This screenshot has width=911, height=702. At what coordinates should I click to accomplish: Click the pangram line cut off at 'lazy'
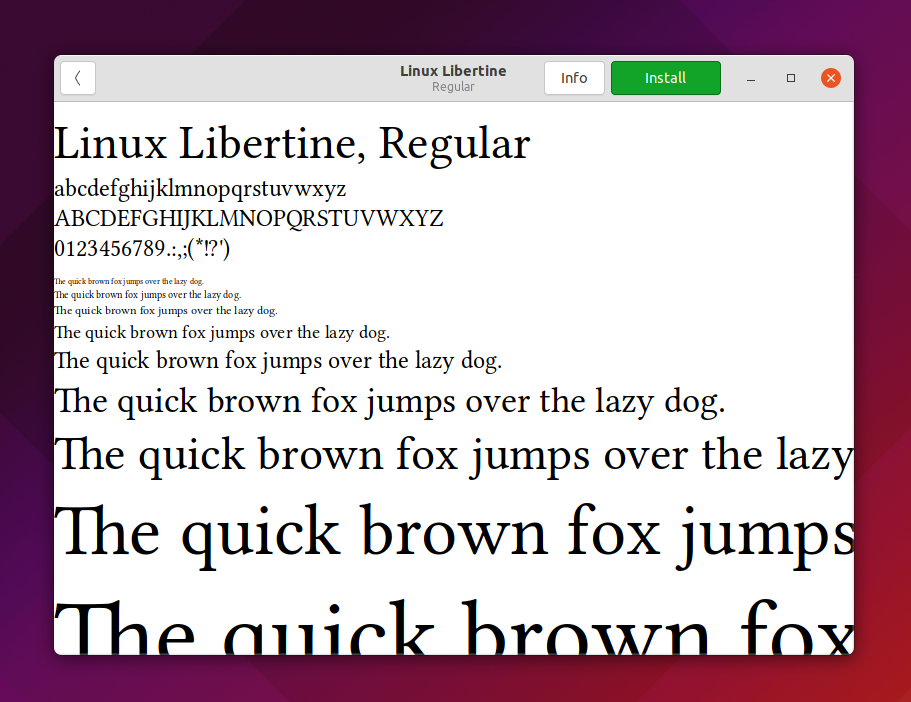click(x=454, y=456)
